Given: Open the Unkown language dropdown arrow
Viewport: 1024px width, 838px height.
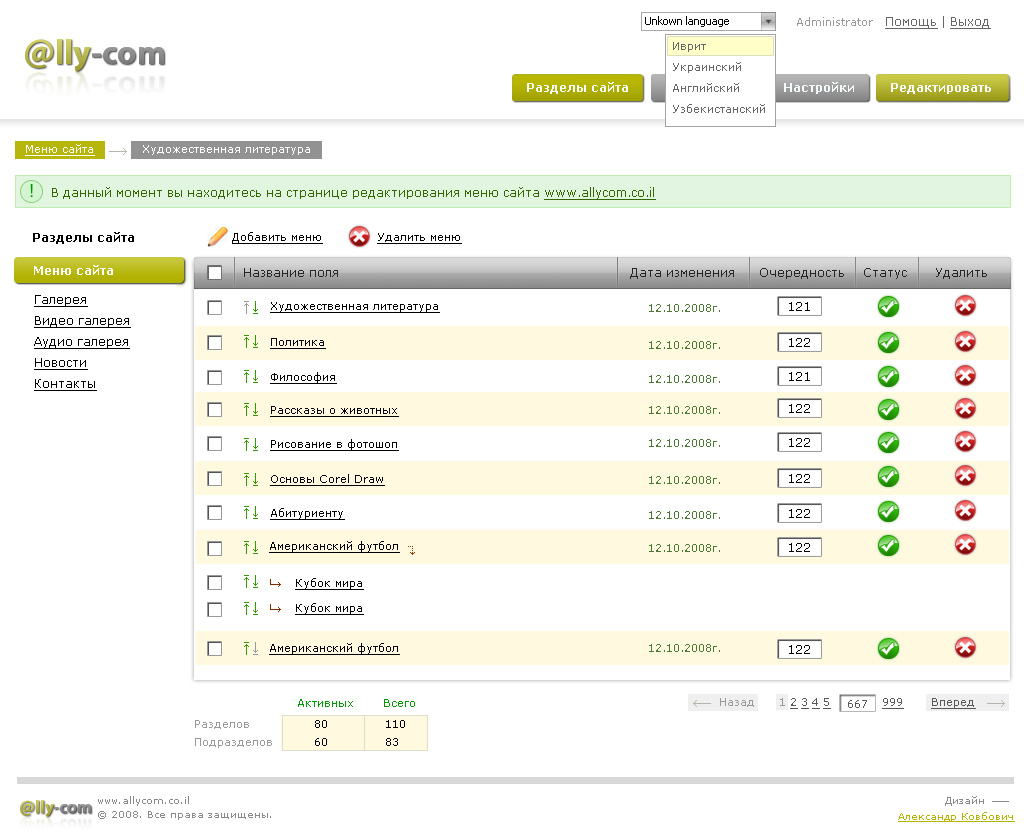Looking at the screenshot, I should click(768, 21).
